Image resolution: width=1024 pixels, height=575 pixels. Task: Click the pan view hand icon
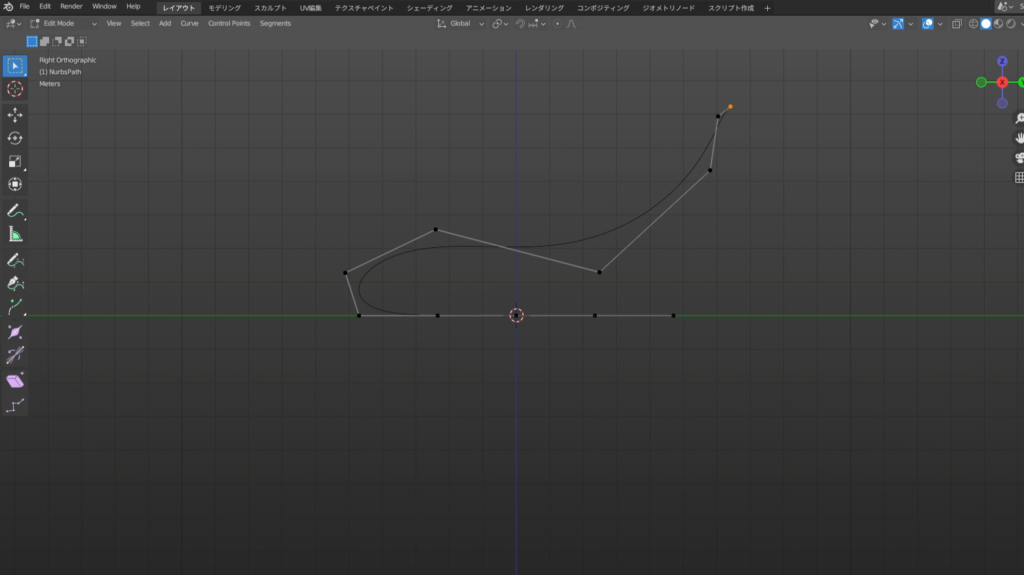pyautogui.click(x=1019, y=137)
